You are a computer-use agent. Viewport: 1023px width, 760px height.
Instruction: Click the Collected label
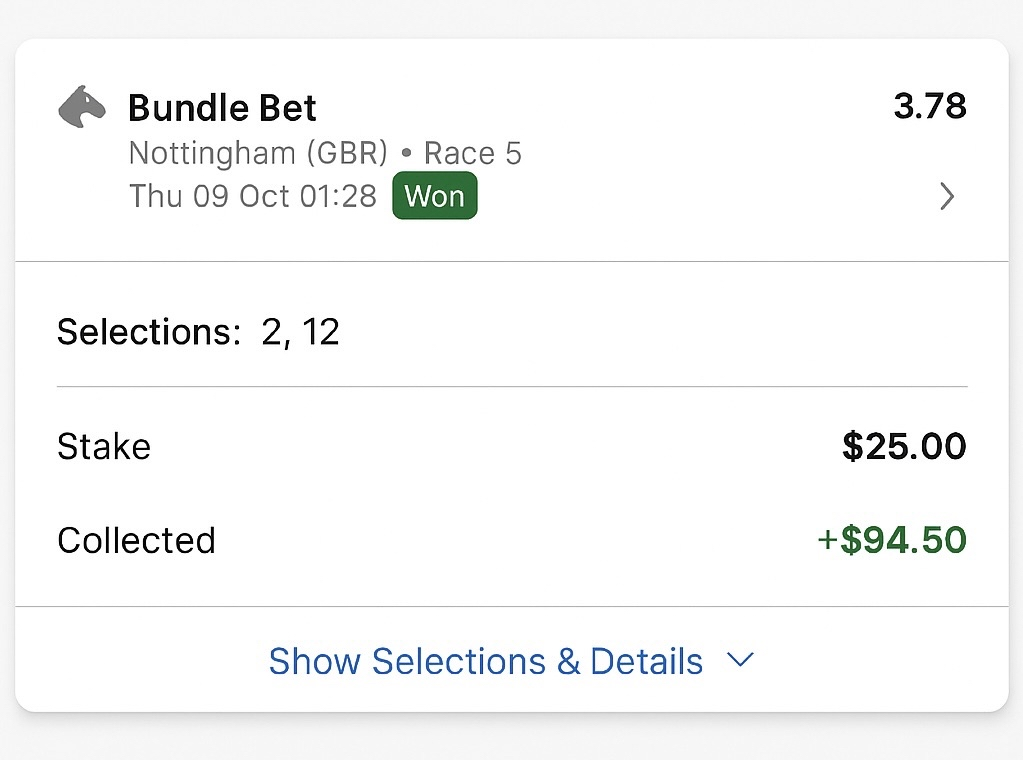[x=136, y=540]
